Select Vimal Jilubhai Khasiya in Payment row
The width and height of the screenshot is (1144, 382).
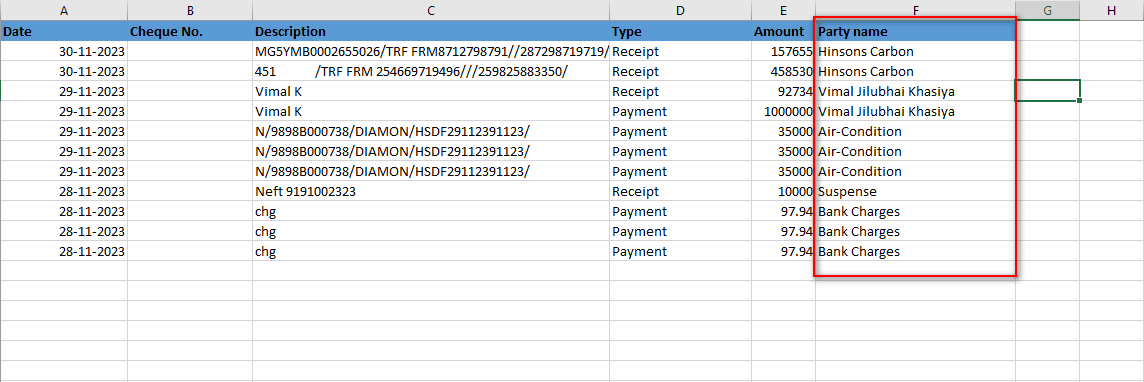915,112
